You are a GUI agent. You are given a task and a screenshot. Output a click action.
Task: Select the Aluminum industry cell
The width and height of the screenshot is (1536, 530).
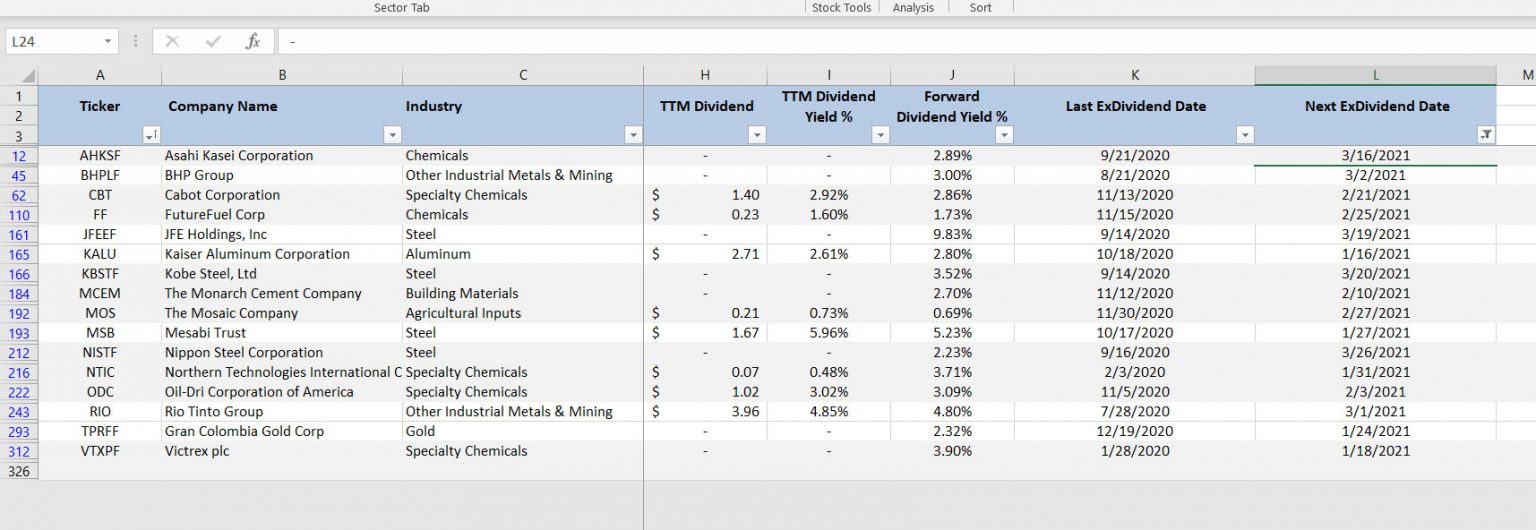click(x=523, y=254)
